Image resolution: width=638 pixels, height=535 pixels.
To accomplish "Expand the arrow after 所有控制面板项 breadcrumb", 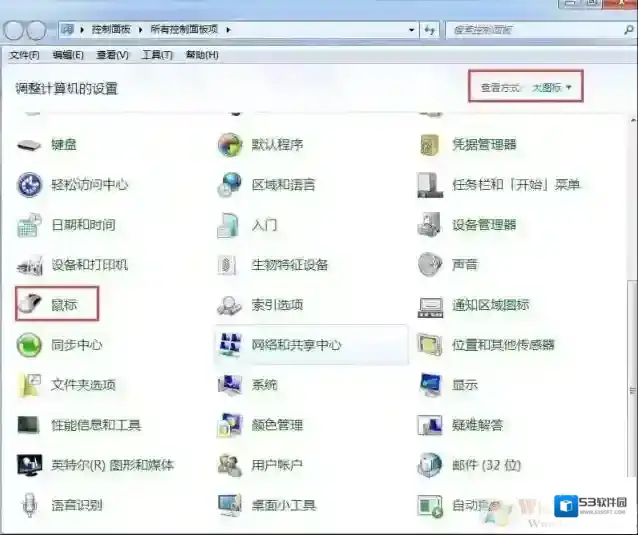I will (228, 30).
